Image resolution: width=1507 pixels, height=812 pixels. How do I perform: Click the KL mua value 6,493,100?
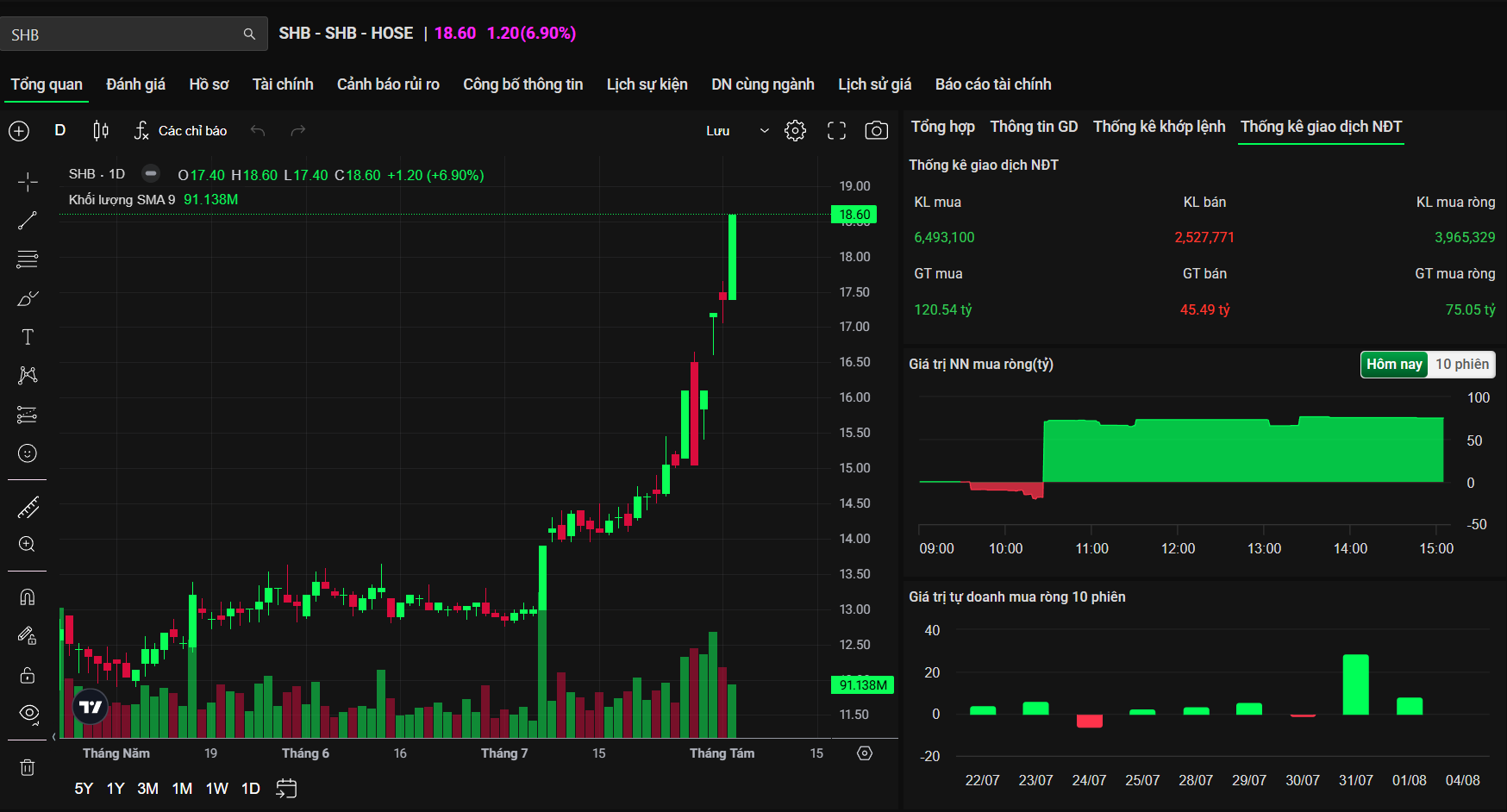[x=944, y=238]
